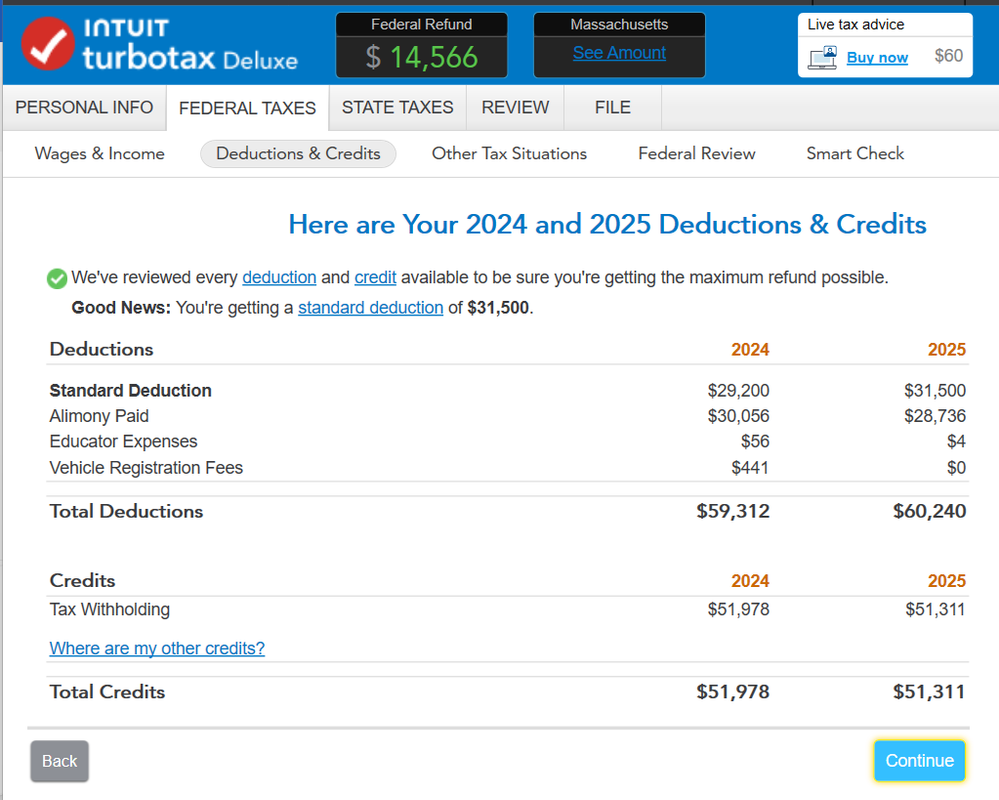Open the credit hyperlink
999x800 pixels.
[375, 277]
